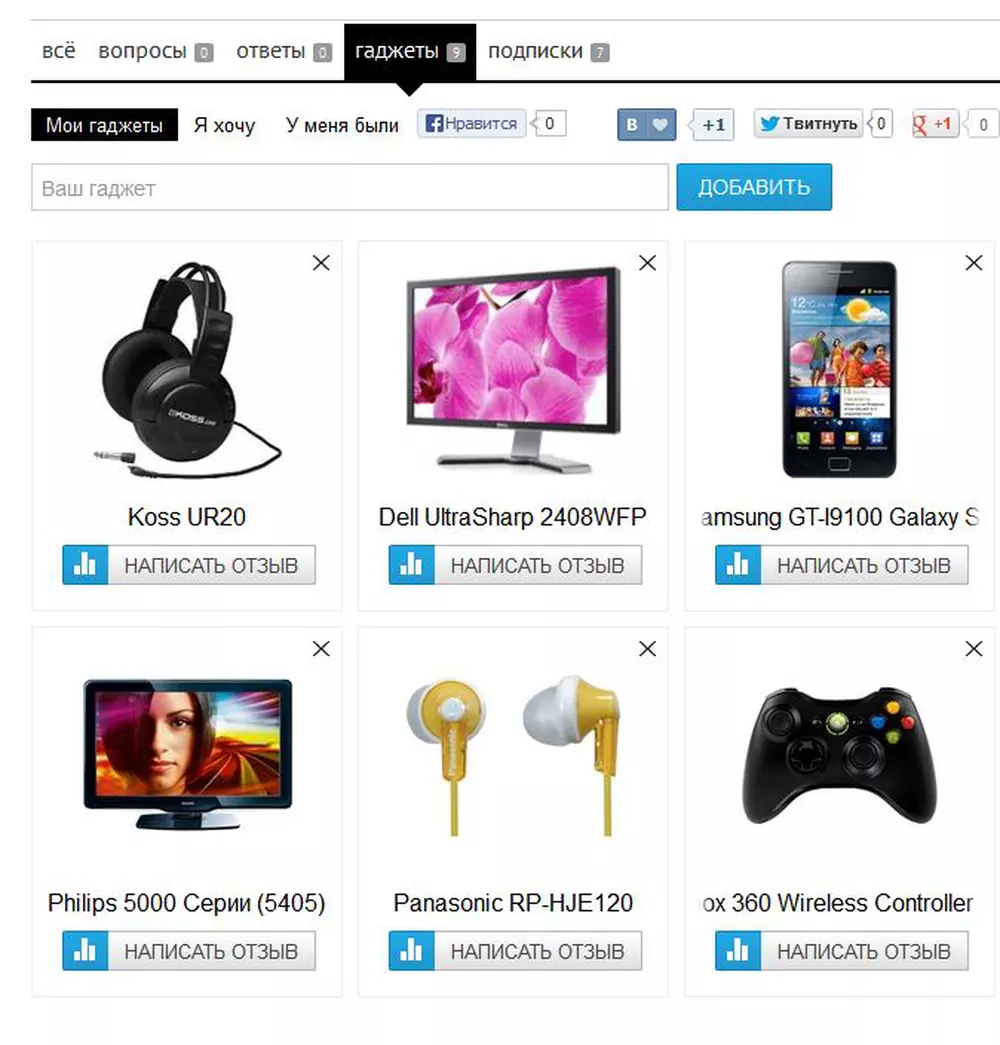Click the Facebook Нравится like button
The image size is (1000, 1045).
(471, 123)
